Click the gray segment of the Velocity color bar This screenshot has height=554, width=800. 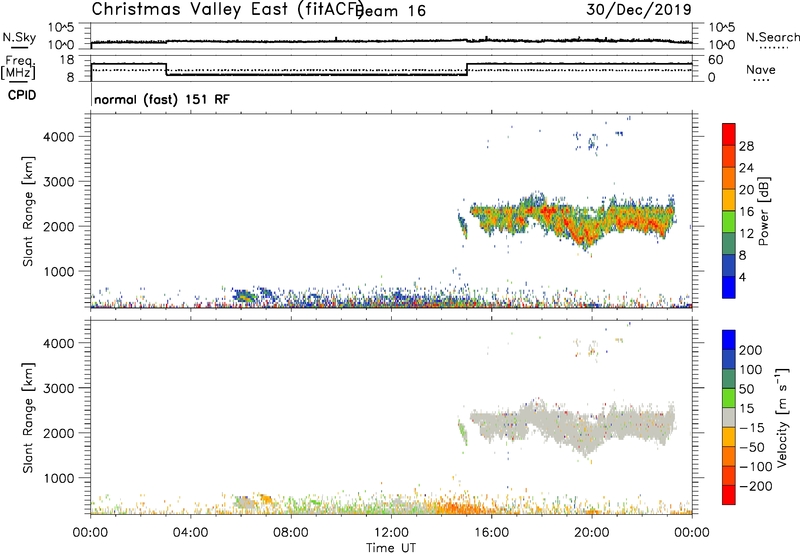(729, 417)
